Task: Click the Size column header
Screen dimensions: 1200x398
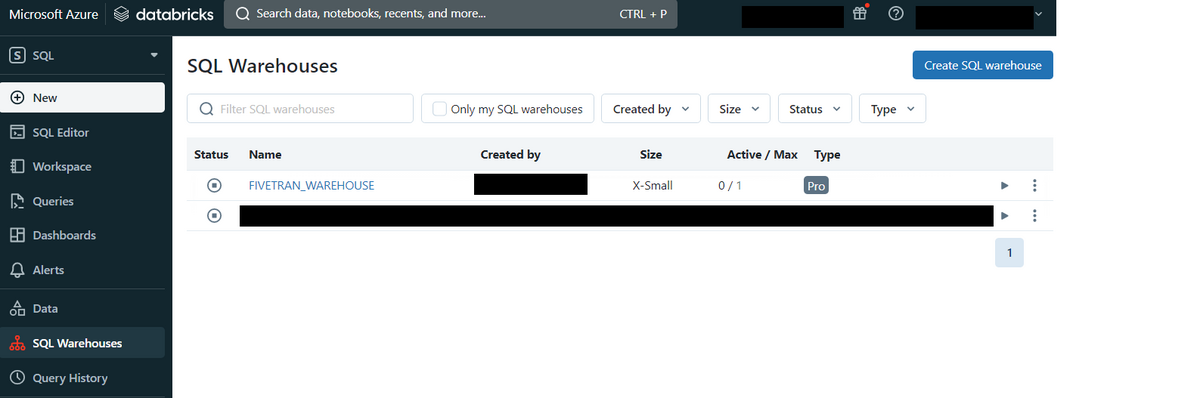Action: pyautogui.click(x=651, y=155)
